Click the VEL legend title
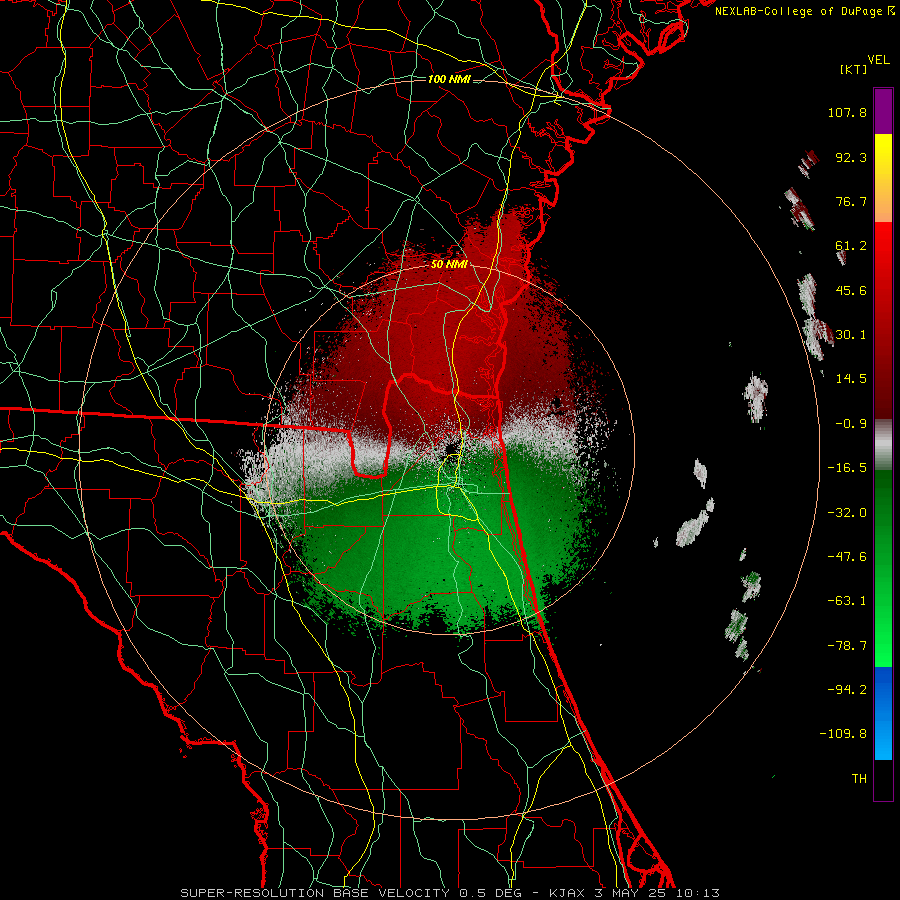The image size is (900, 900). click(x=879, y=60)
